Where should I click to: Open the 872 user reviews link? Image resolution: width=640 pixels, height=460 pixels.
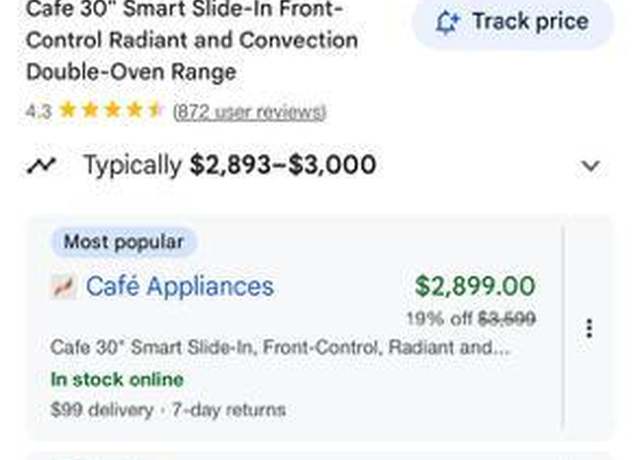tap(249, 111)
